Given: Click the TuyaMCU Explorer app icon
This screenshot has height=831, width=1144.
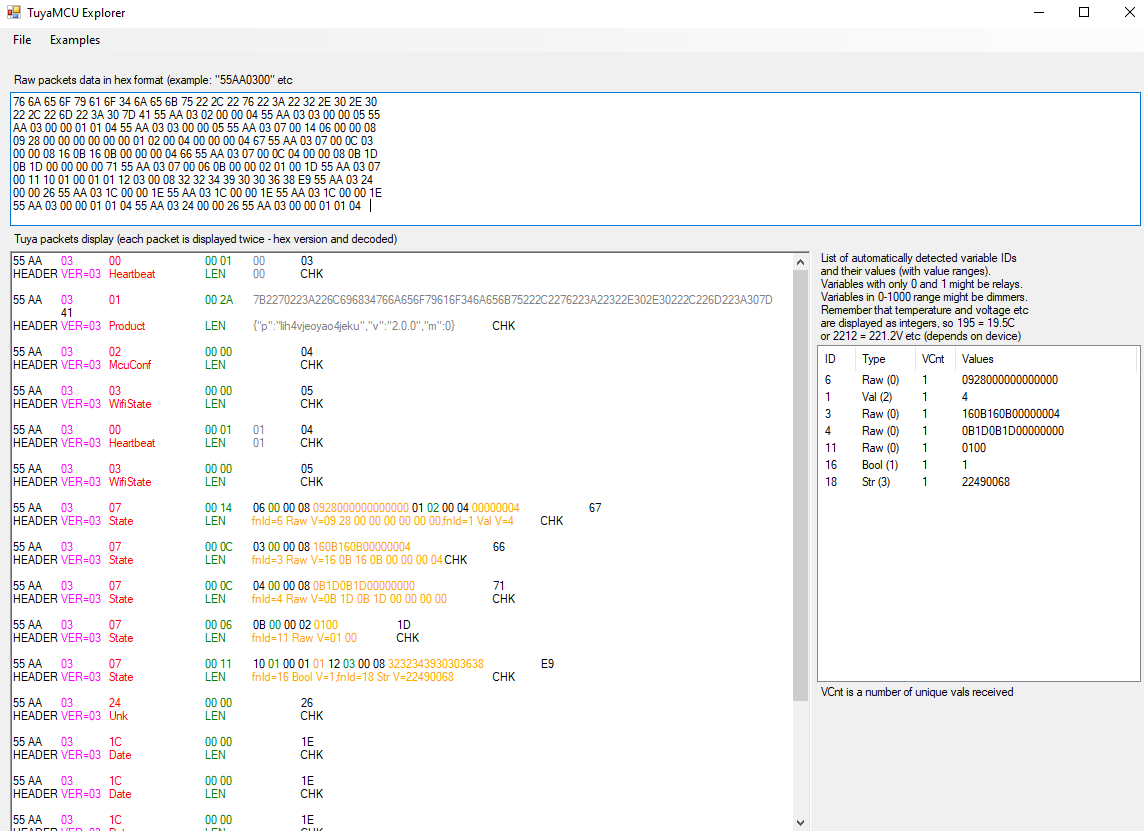Looking at the screenshot, I should [14, 12].
